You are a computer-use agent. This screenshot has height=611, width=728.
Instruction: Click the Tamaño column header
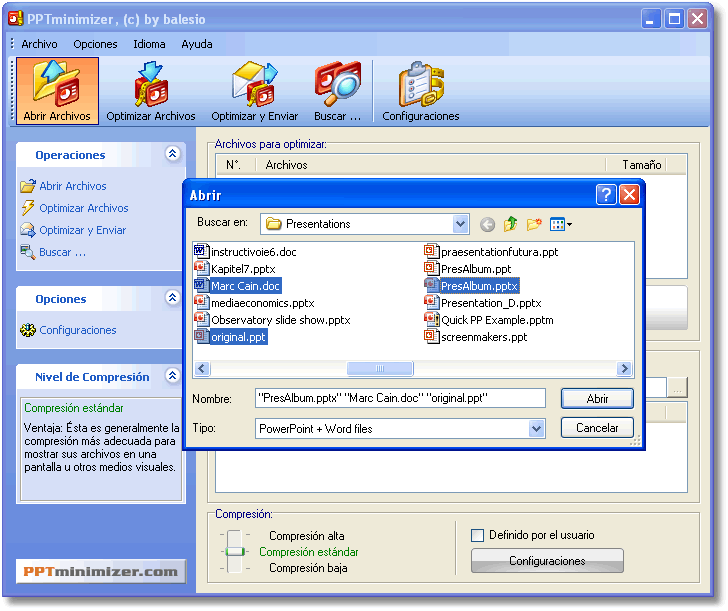(642, 165)
